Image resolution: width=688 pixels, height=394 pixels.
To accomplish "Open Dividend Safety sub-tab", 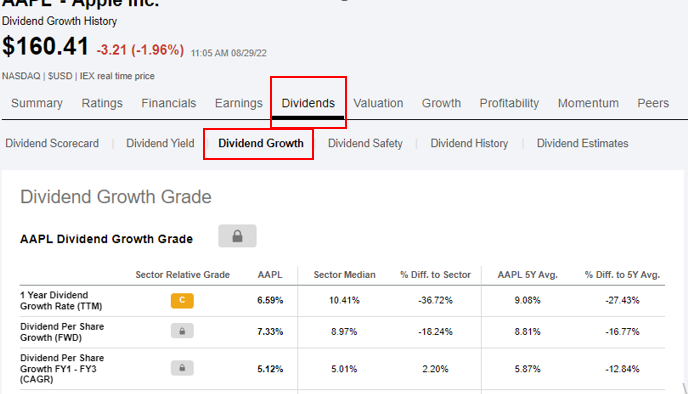I will click(x=365, y=143).
